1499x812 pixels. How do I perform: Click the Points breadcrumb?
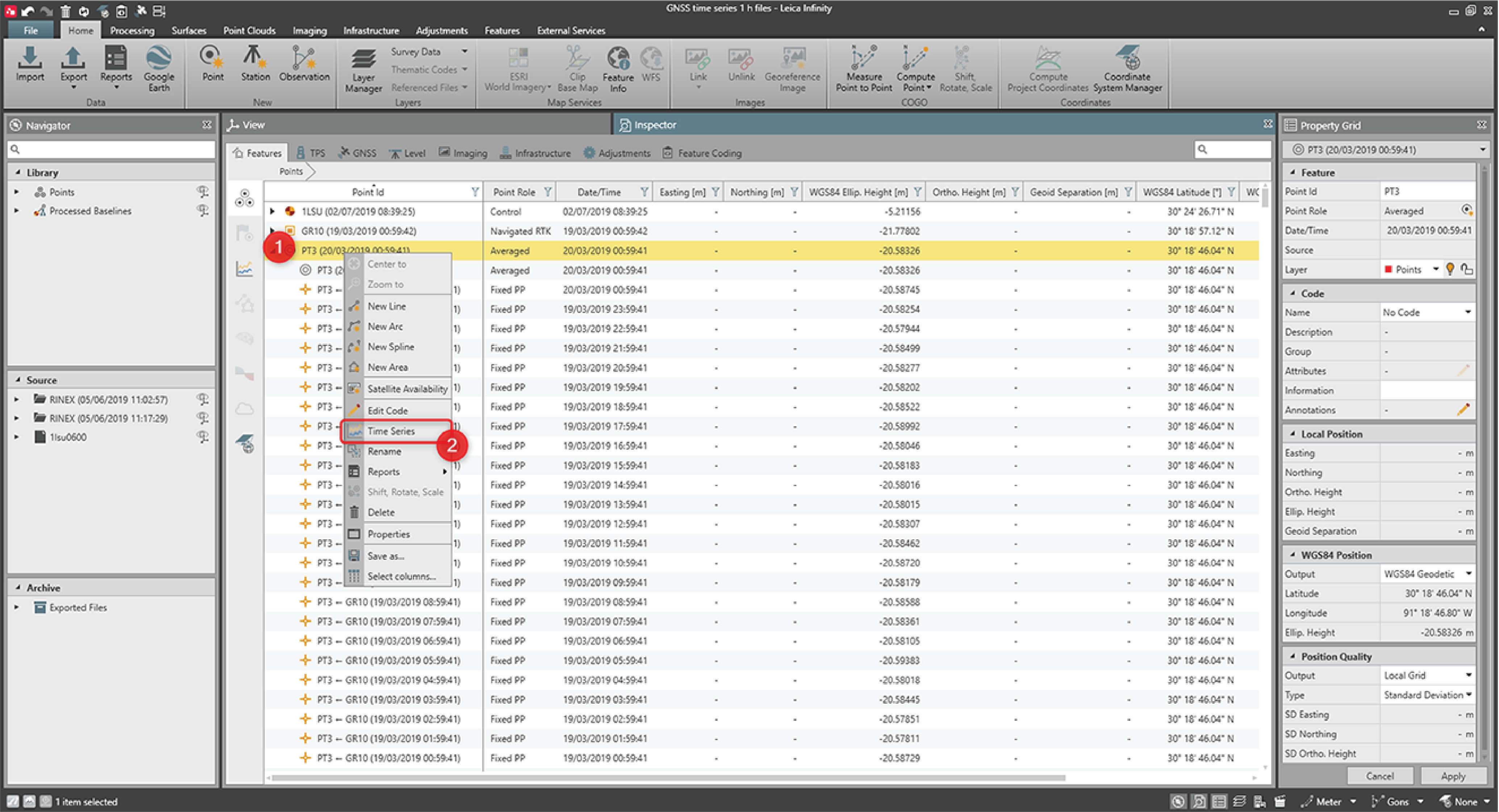coord(291,171)
